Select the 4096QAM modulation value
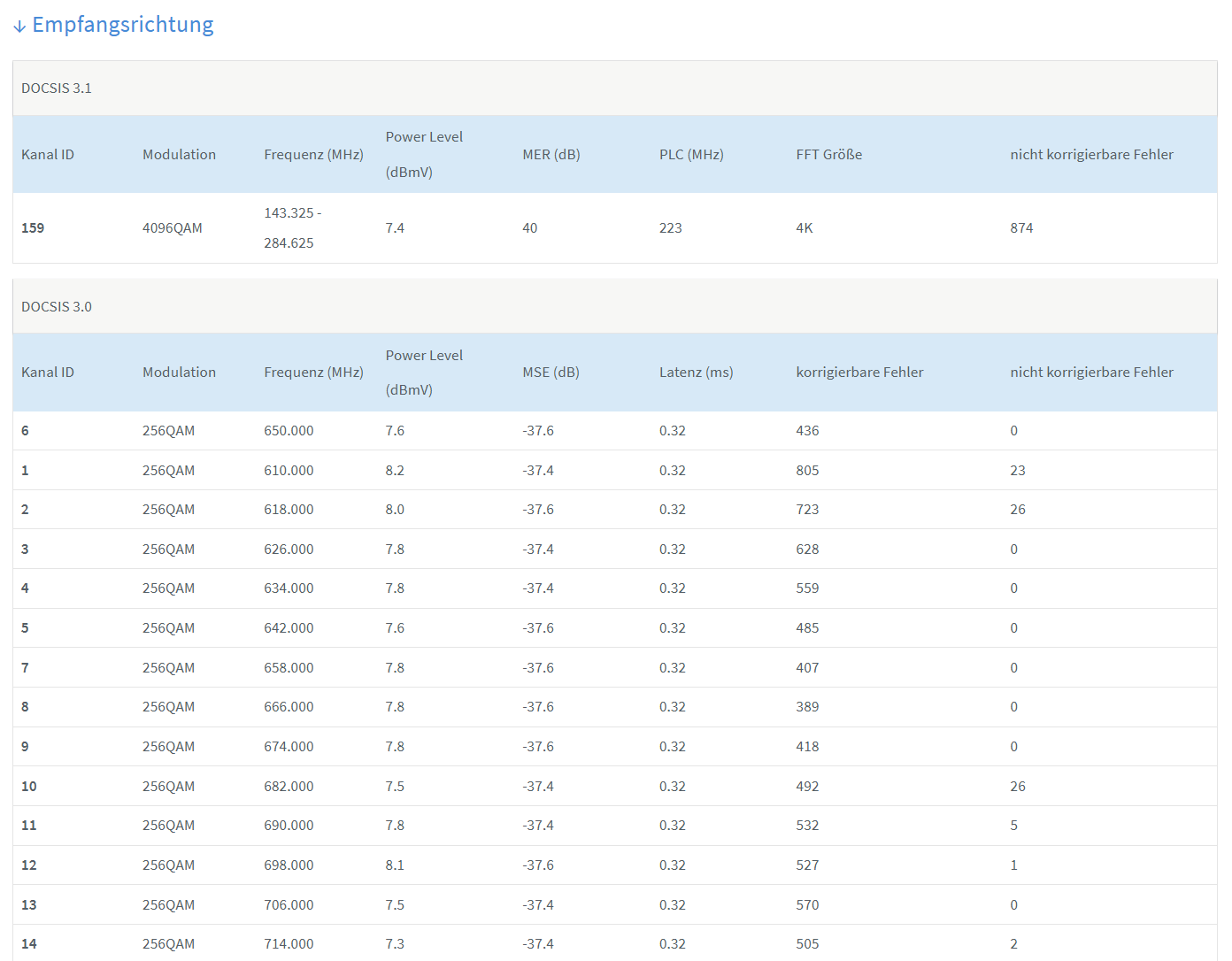This screenshot has height=961, width=1232. [x=173, y=228]
